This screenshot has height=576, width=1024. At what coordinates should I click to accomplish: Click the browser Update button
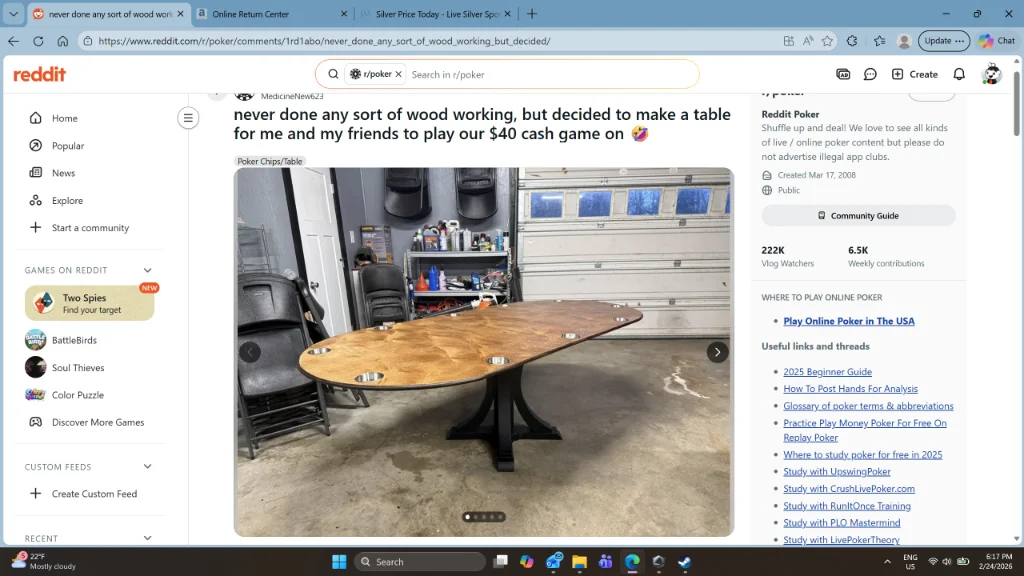click(944, 40)
